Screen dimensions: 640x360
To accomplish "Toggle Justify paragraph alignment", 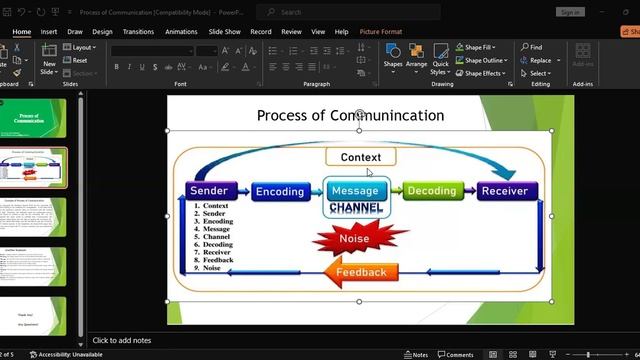I will coord(312,67).
